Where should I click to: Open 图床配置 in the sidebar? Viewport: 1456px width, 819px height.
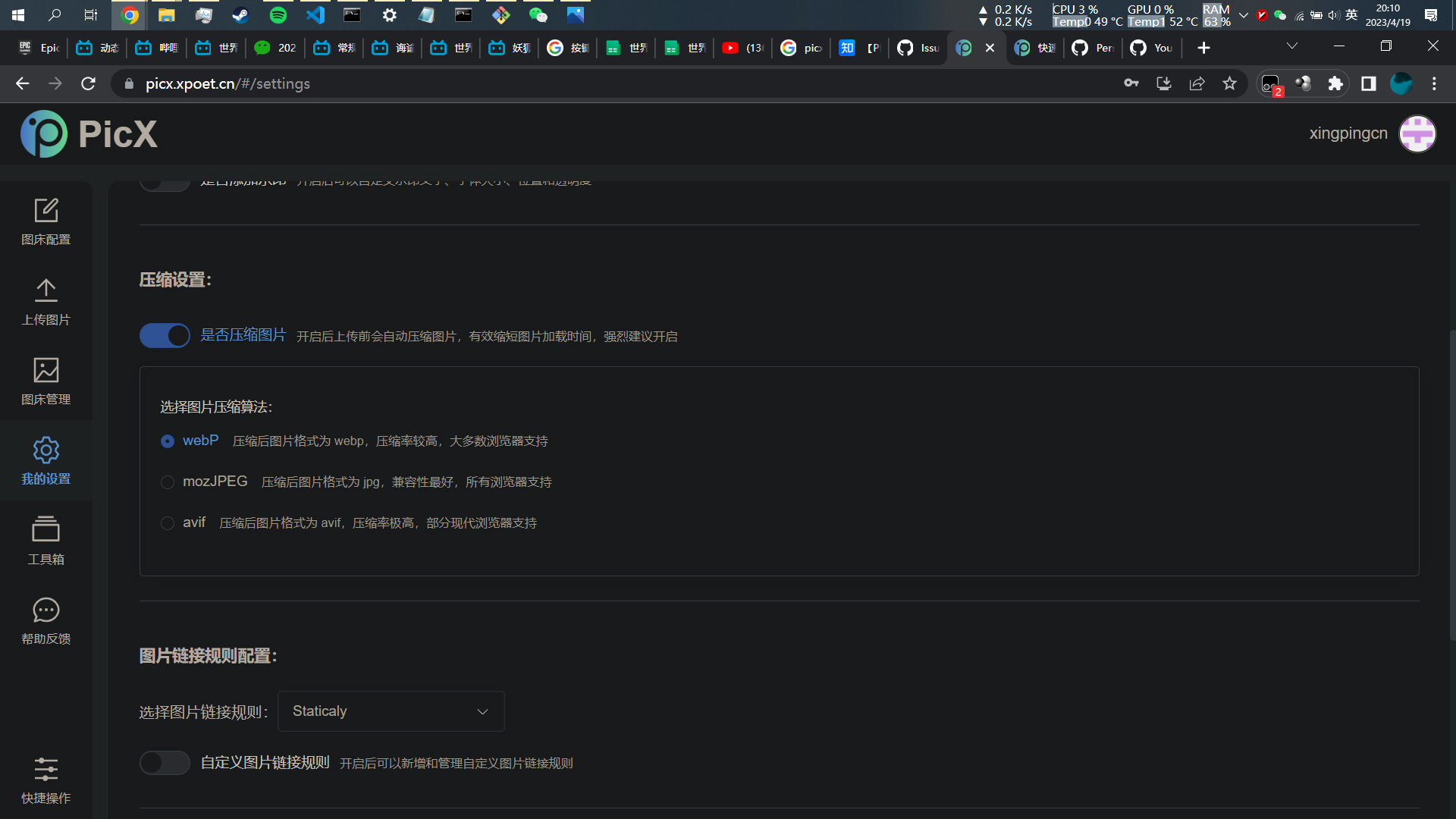click(45, 221)
